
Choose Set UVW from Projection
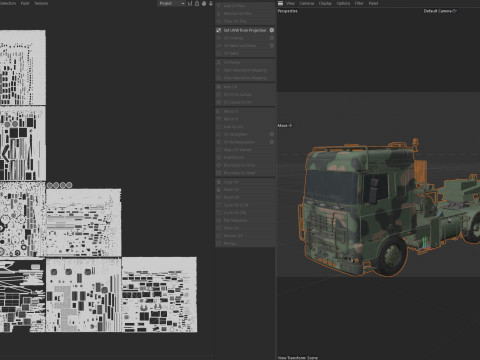click(x=245, y=30)
